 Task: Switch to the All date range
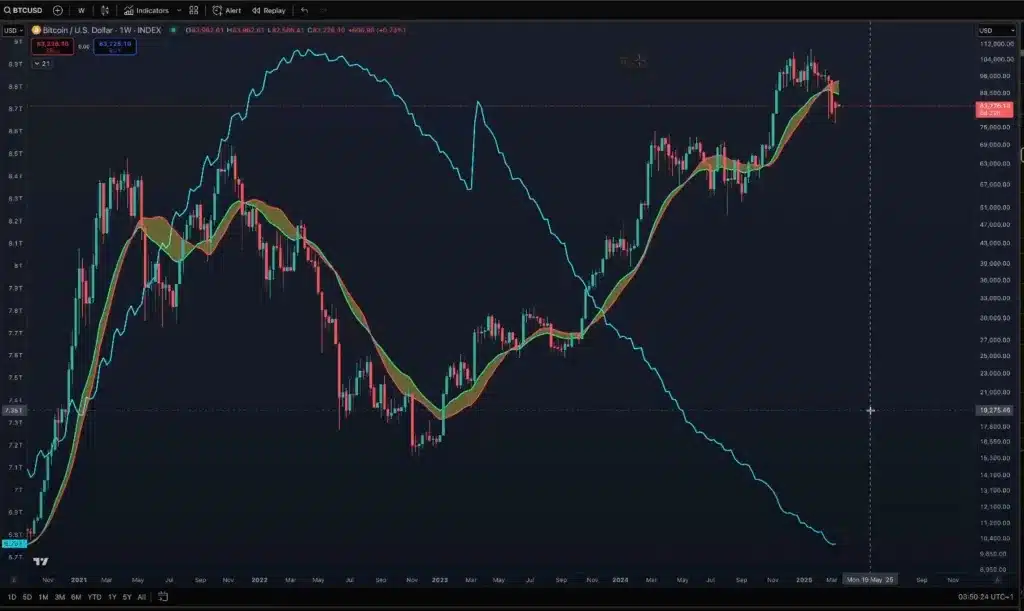(x=141, y=597)
